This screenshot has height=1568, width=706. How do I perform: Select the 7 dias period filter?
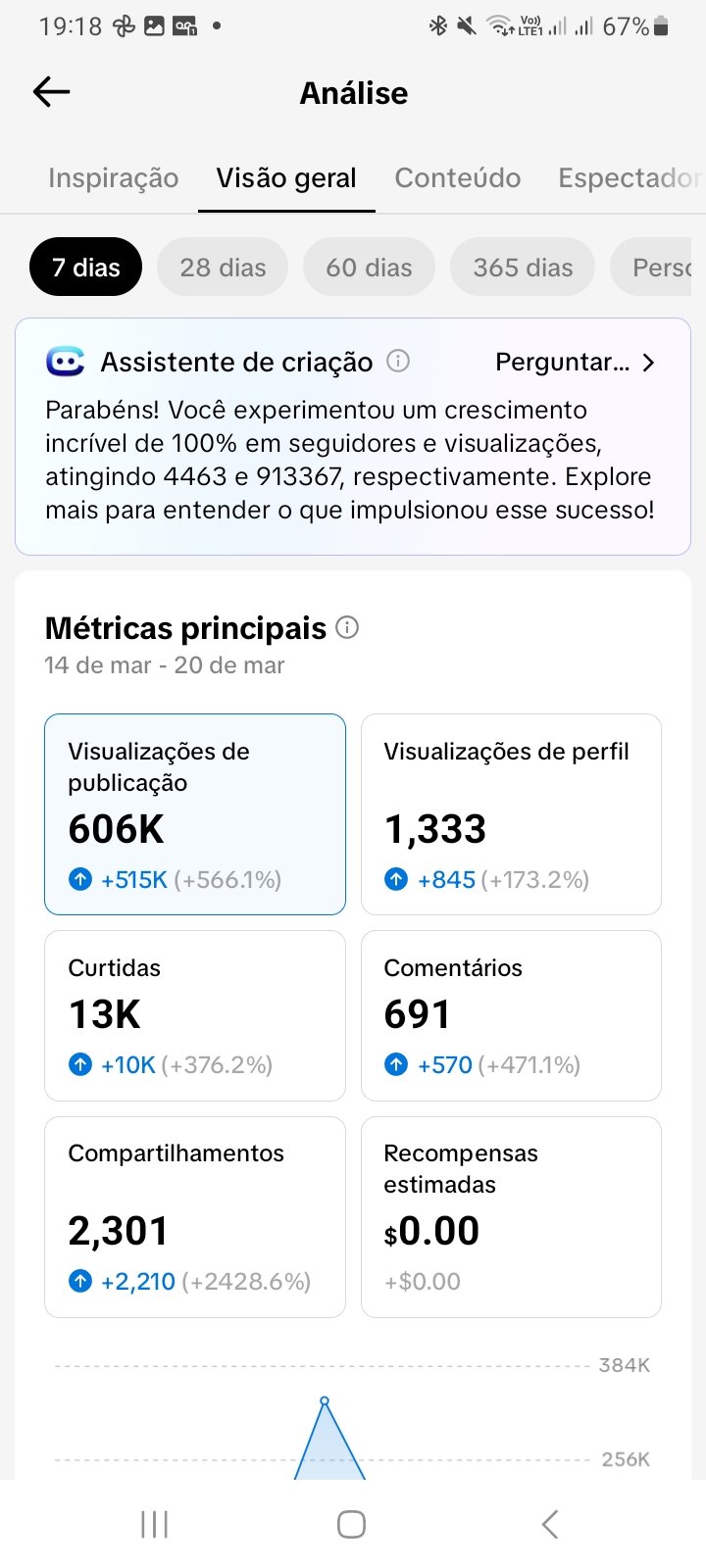pos(86,268)
